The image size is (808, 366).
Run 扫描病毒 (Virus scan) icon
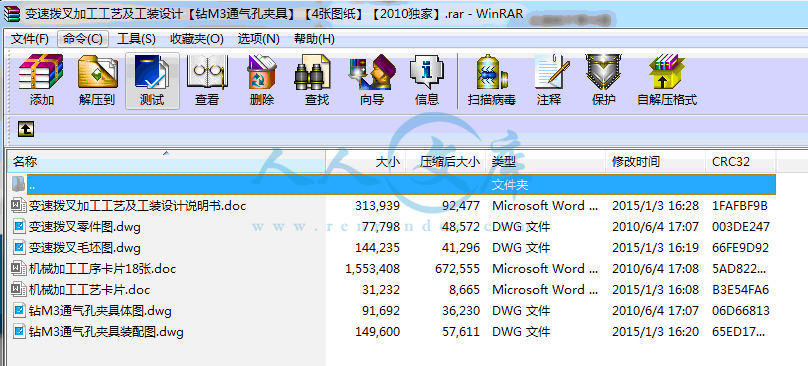(x=492, y=73)
